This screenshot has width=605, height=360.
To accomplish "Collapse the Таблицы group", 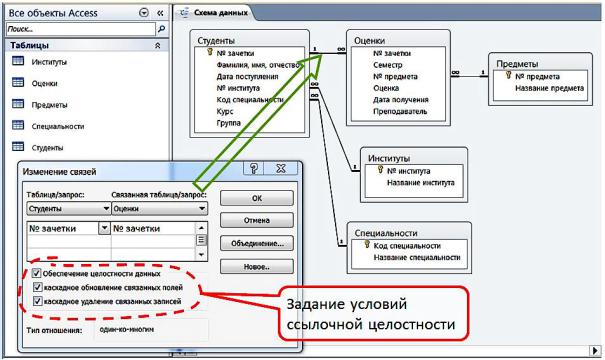I will [157, 46].
